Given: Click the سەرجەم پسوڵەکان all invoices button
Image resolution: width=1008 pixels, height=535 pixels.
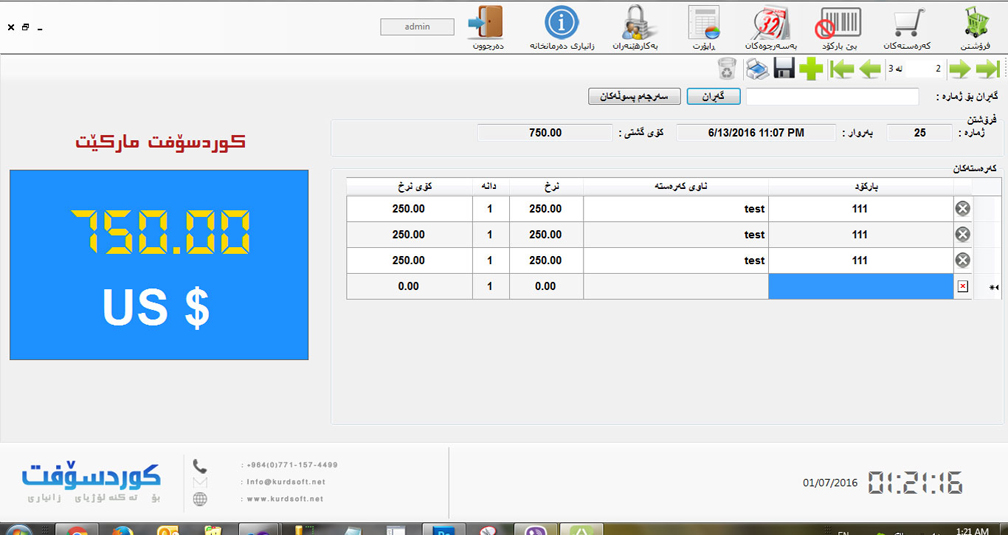Looking at the screenshot, I should coord(634,96).
